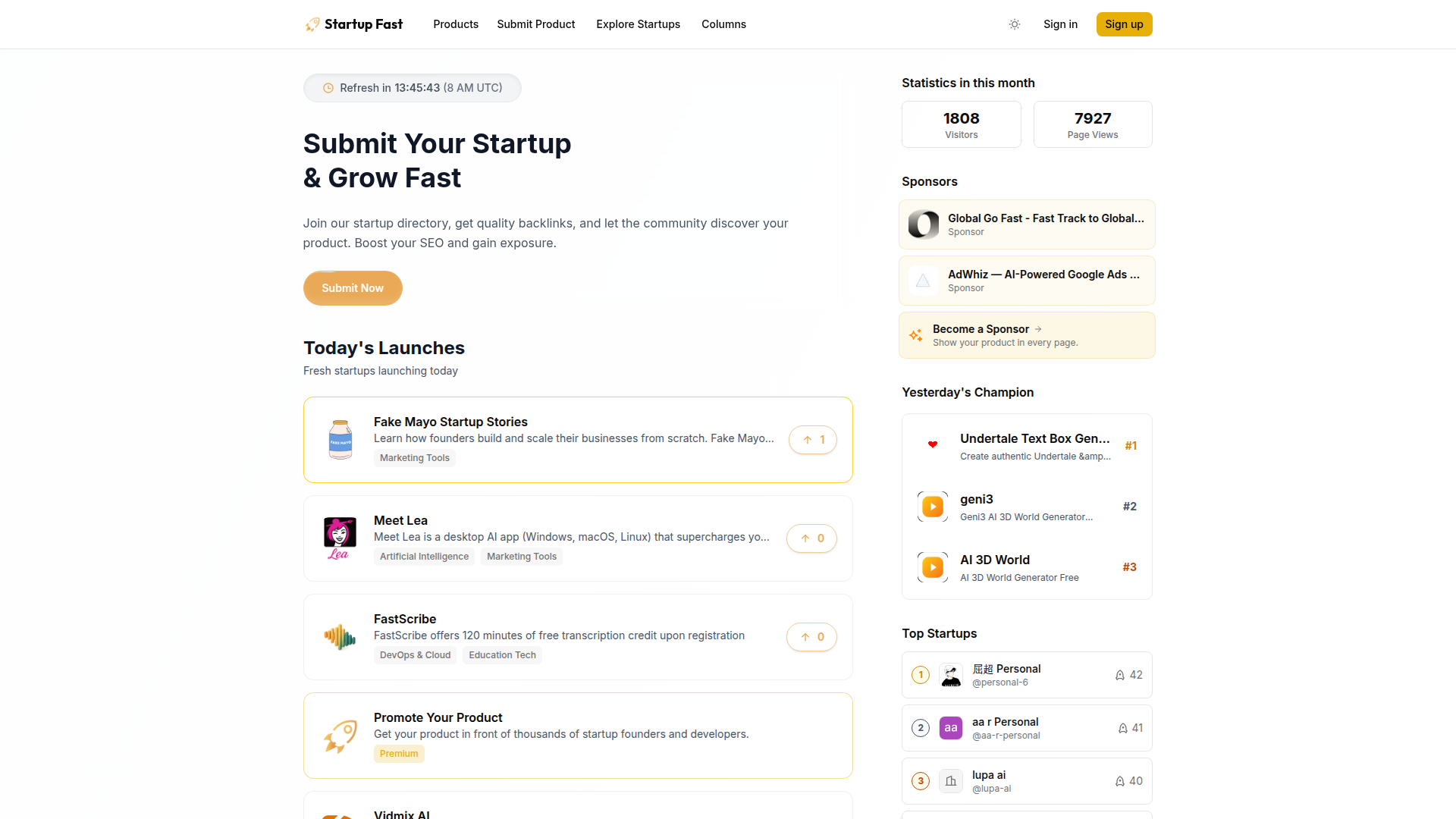Screen dimensions: 1456x819
Task: Click the clock icon beside the refresh timer
Action: point(328,88)
